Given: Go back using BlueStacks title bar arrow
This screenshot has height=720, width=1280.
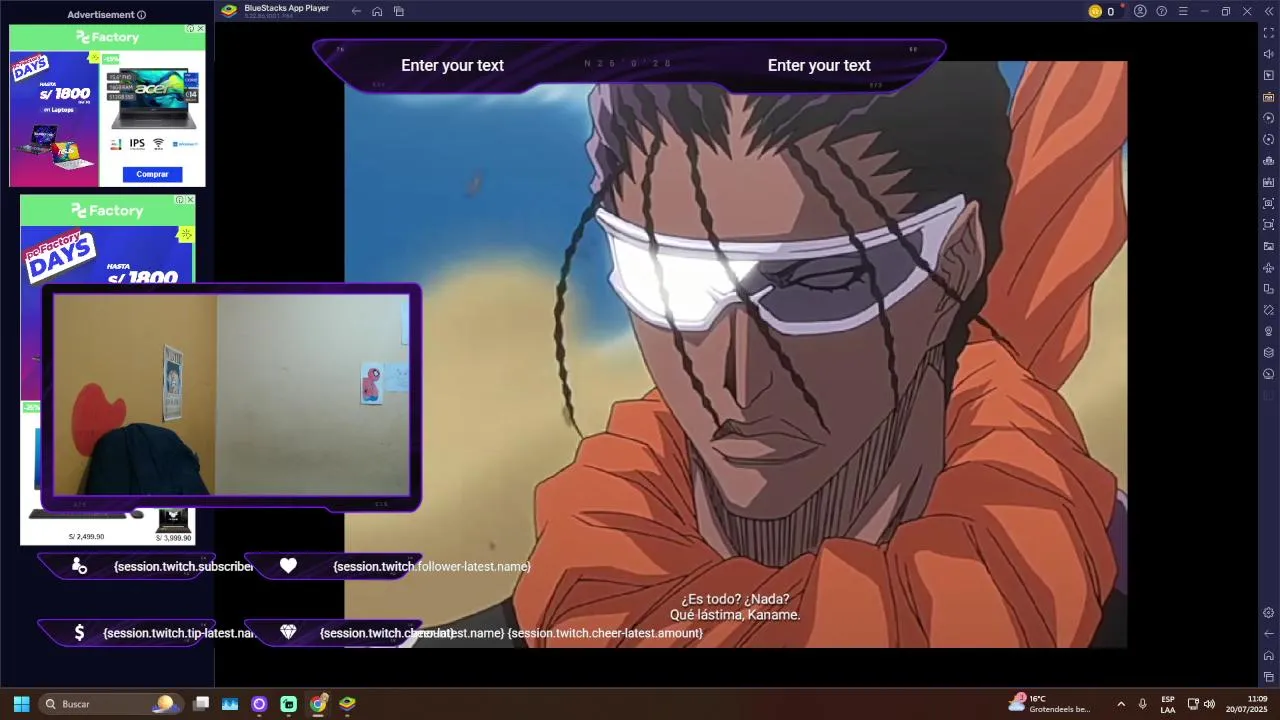Looking at the screenshot, I should pos(356,11).
